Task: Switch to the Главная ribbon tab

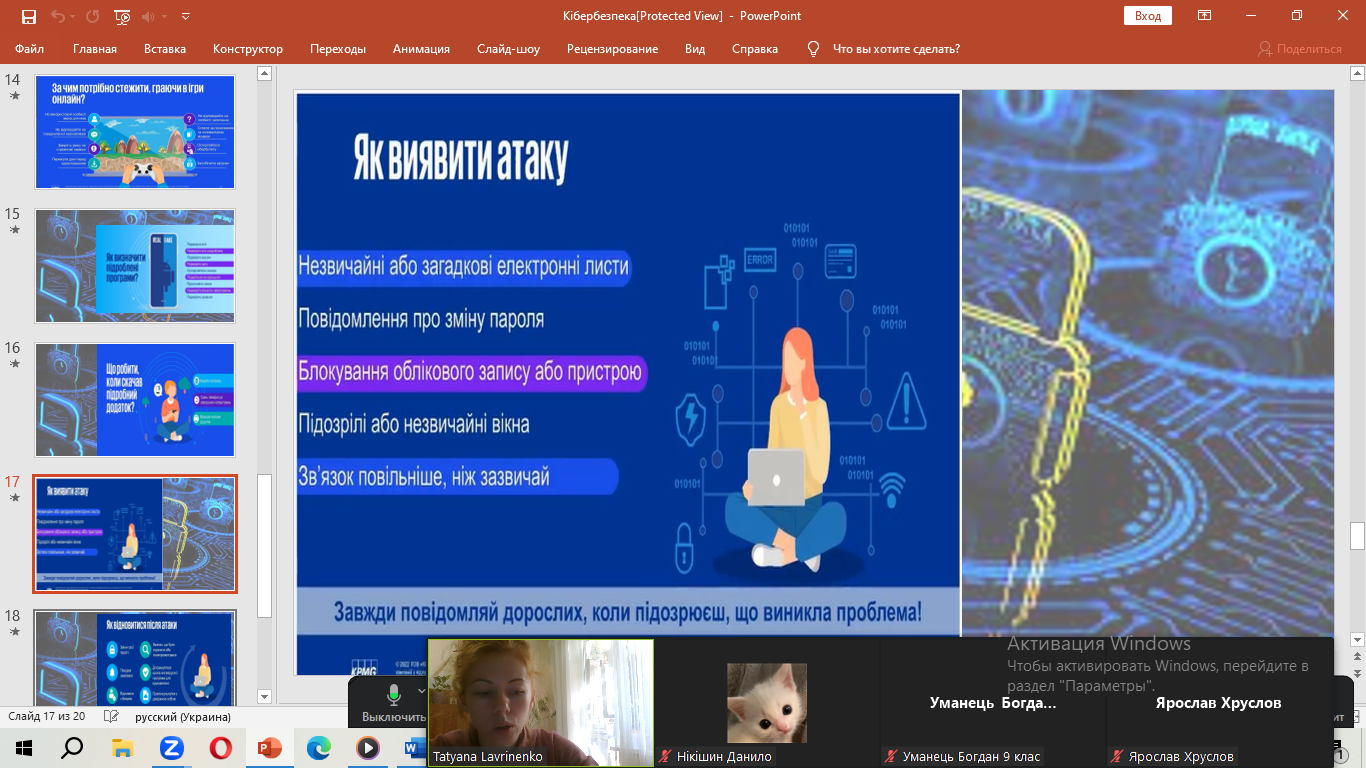Action: tap(95, 49)
